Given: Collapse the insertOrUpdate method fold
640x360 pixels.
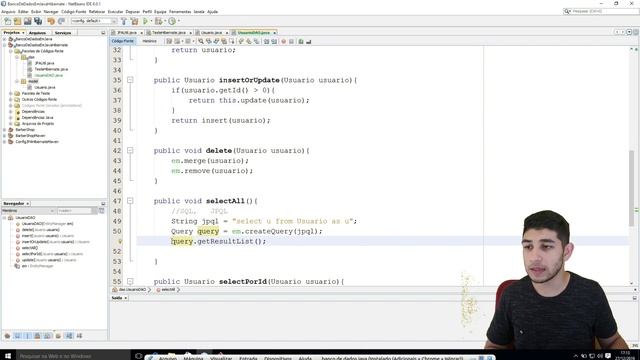Looking at the screenshot, I should point(130,80).
